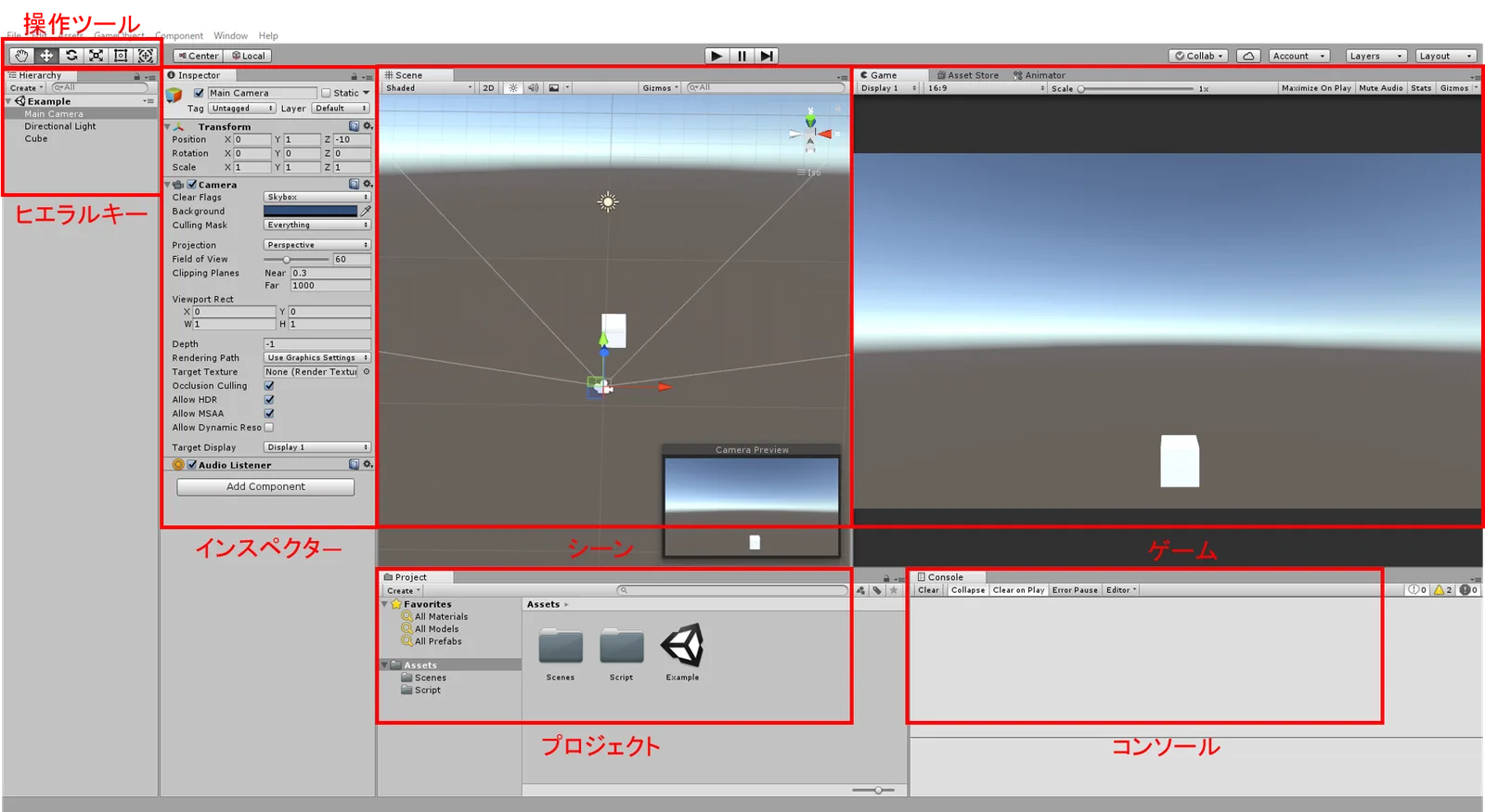Open Audio Listener gear settings
The height and width of the screenshot is (812, 1485).
368,464
